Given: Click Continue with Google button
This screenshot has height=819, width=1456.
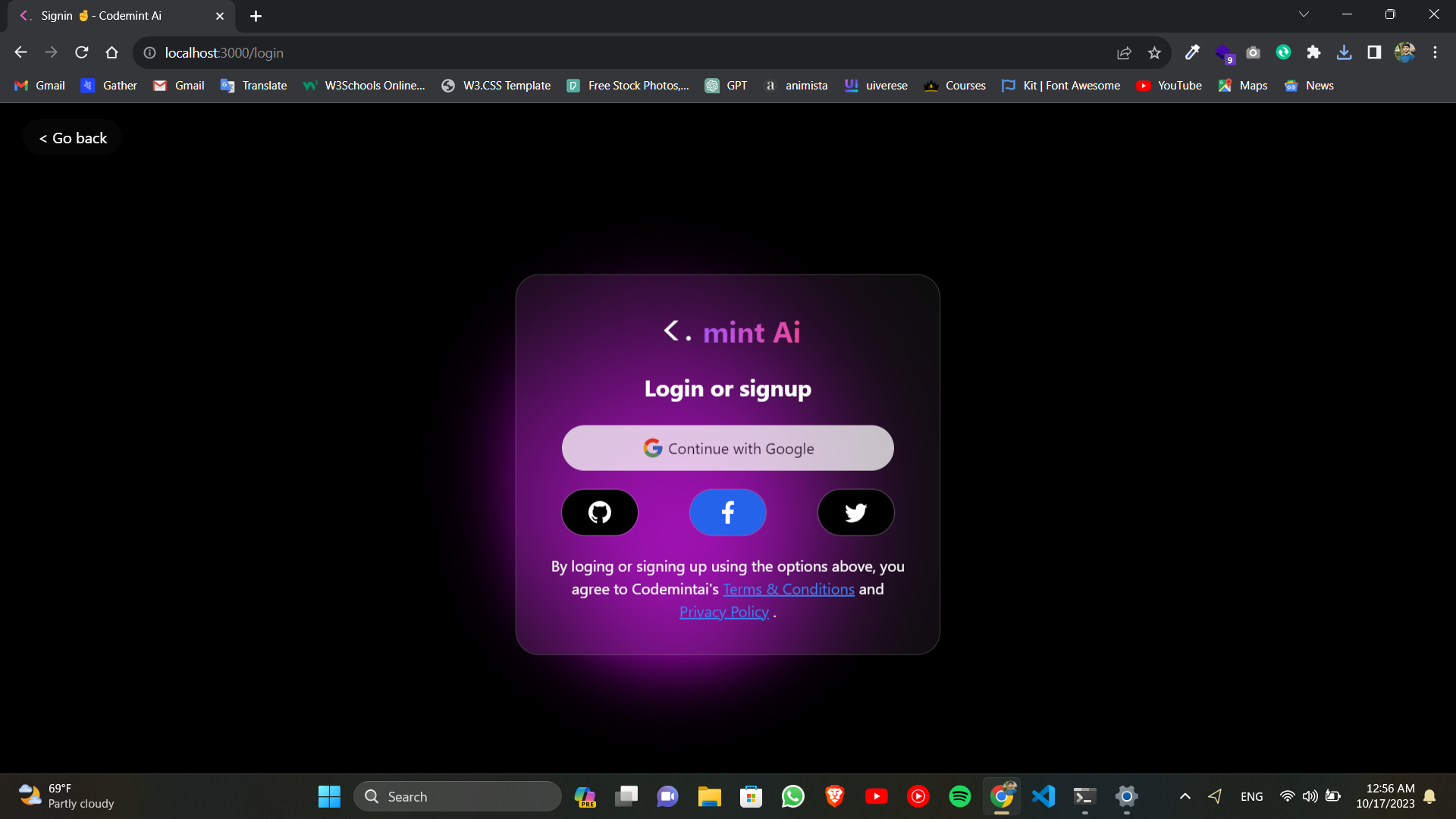Looking at the screenshot, I should [728, 448].
